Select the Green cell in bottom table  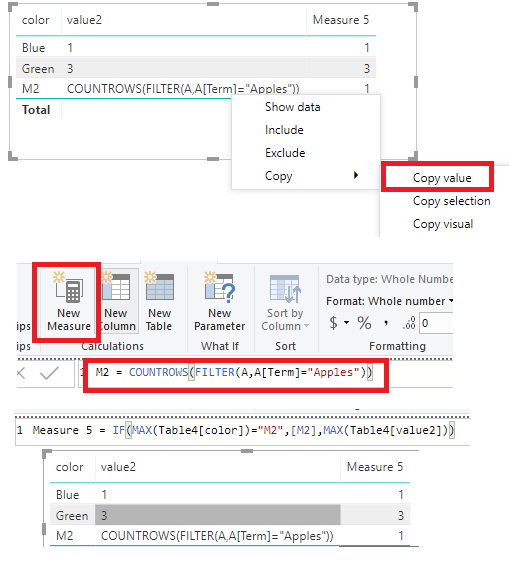coord(72,516)
